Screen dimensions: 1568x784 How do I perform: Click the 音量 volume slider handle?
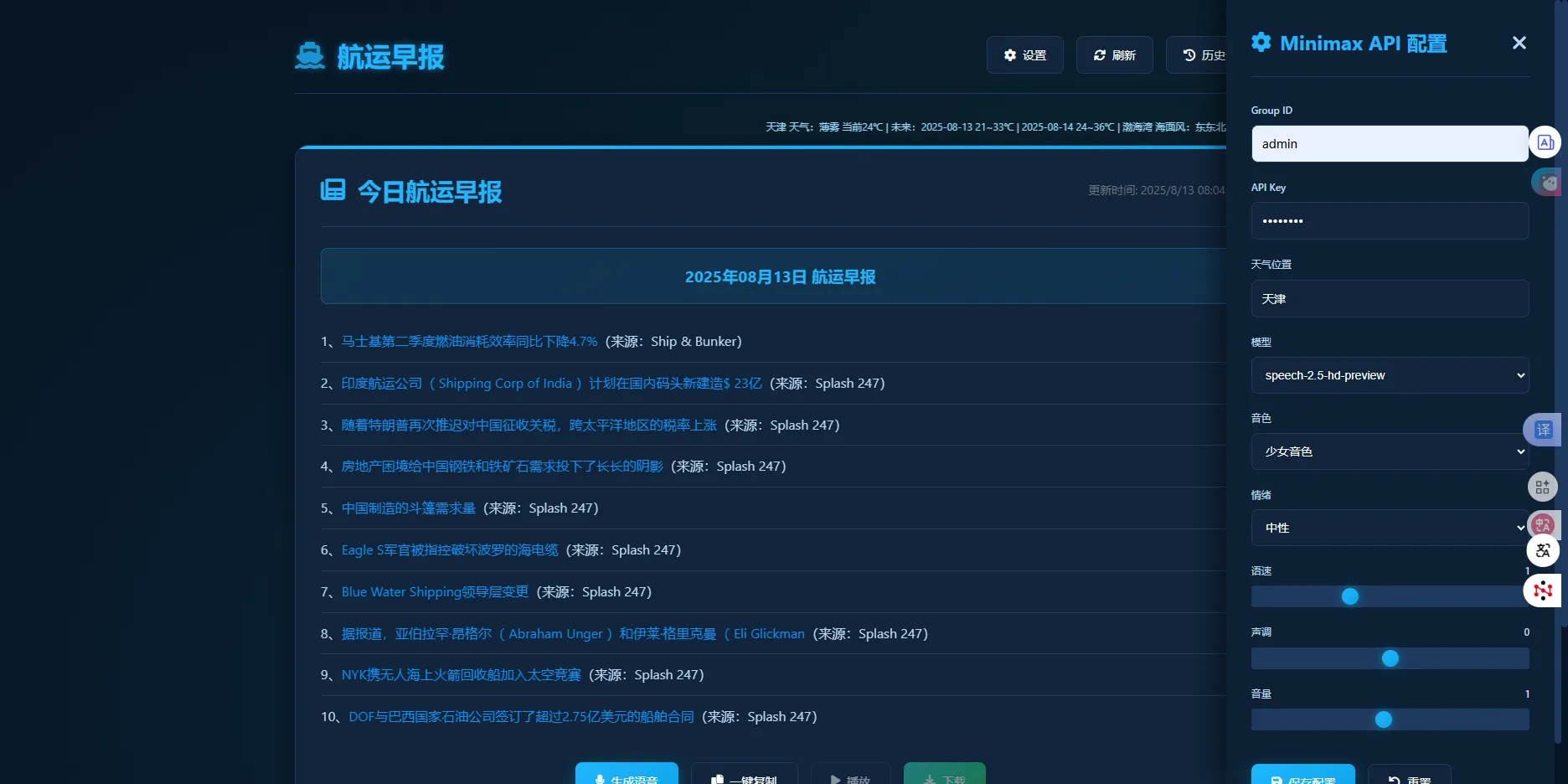1384,720
